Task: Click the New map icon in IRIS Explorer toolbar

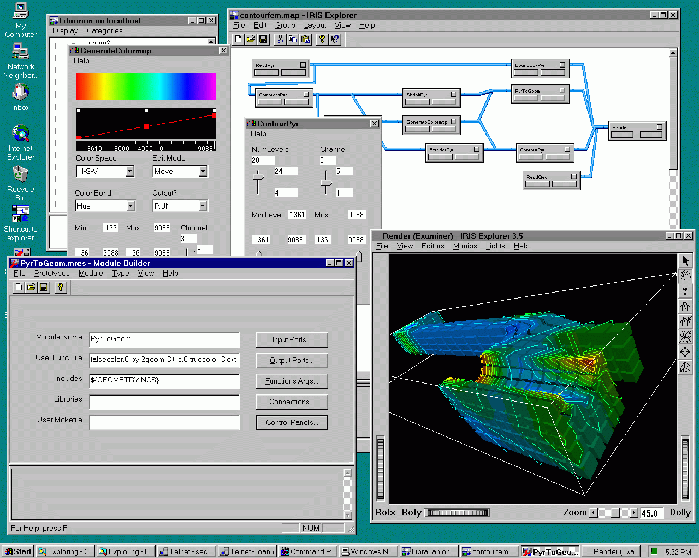Action: tap(238, 39)
